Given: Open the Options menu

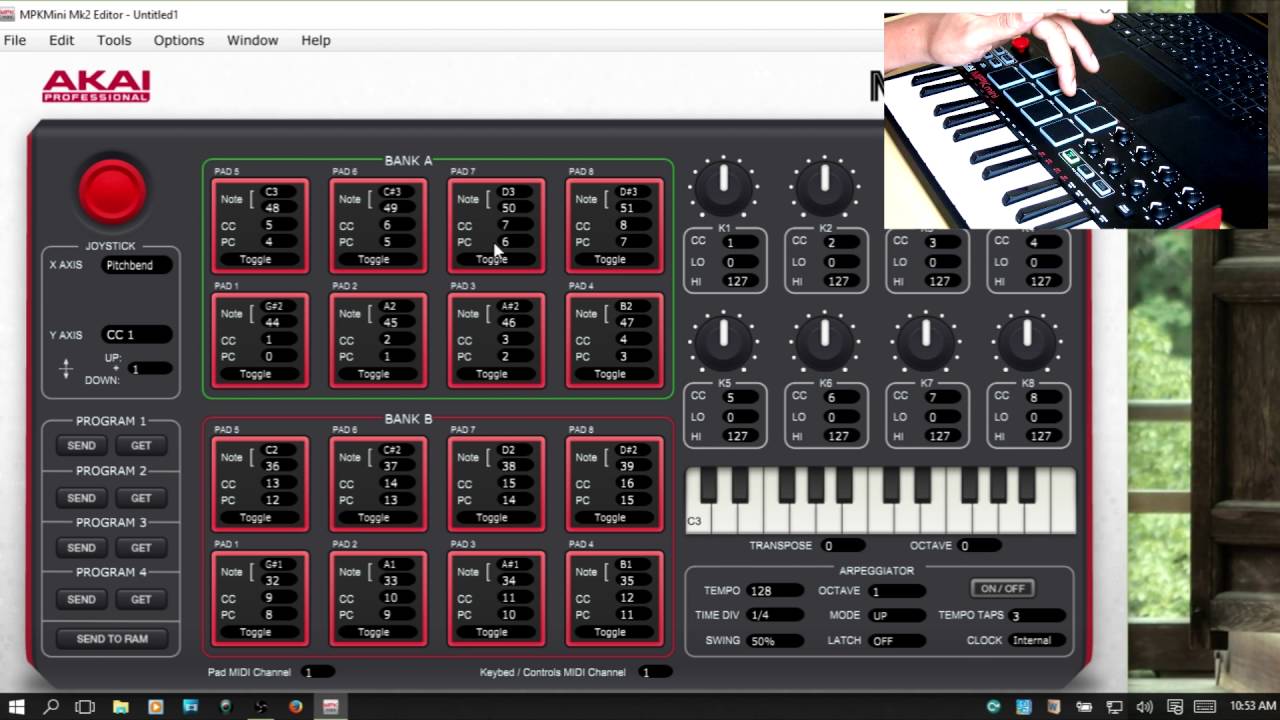Looking at the screenshot, I should pos(179,40).
